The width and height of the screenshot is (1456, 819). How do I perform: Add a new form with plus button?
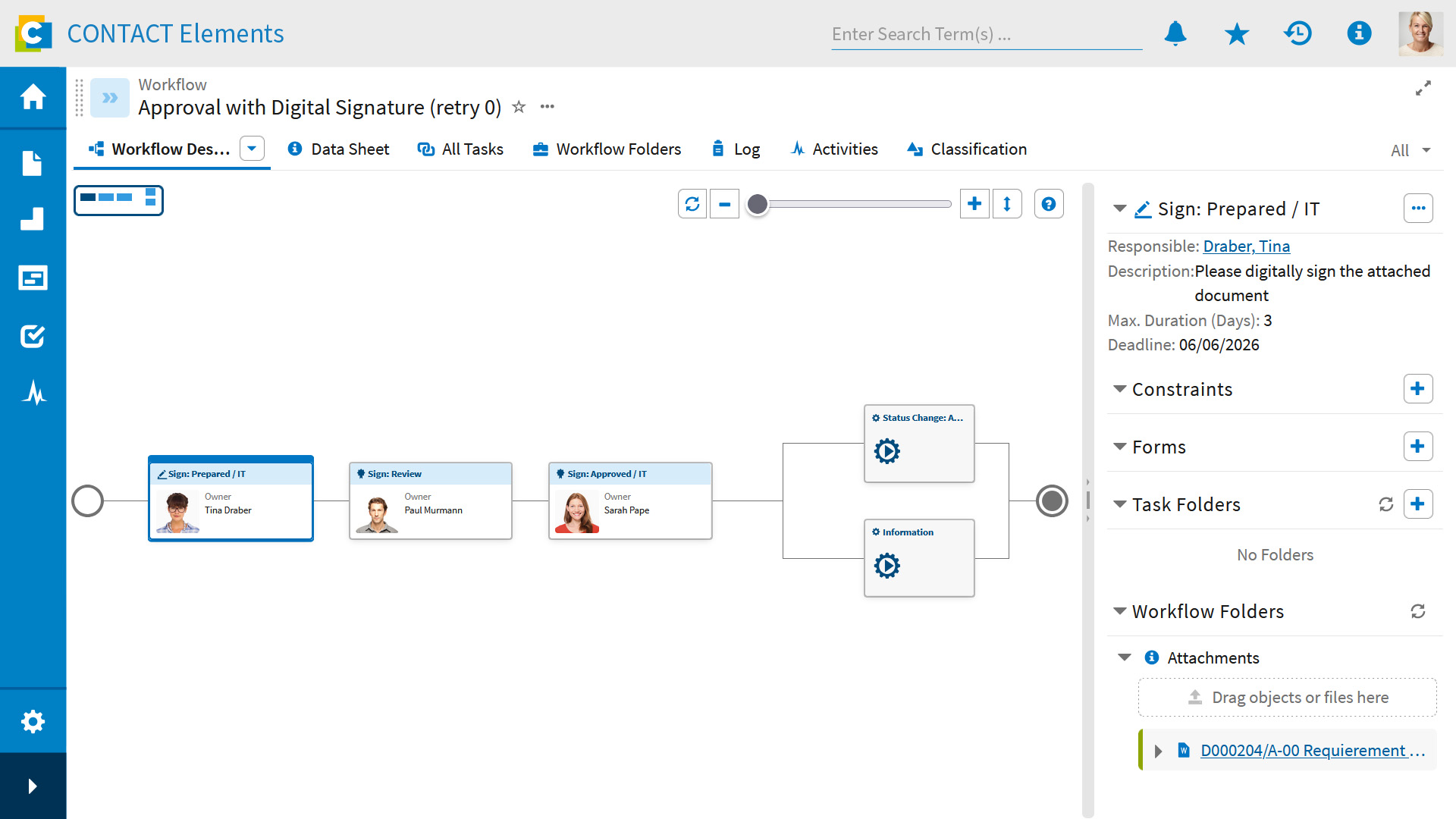click(x=1417, y=447)
